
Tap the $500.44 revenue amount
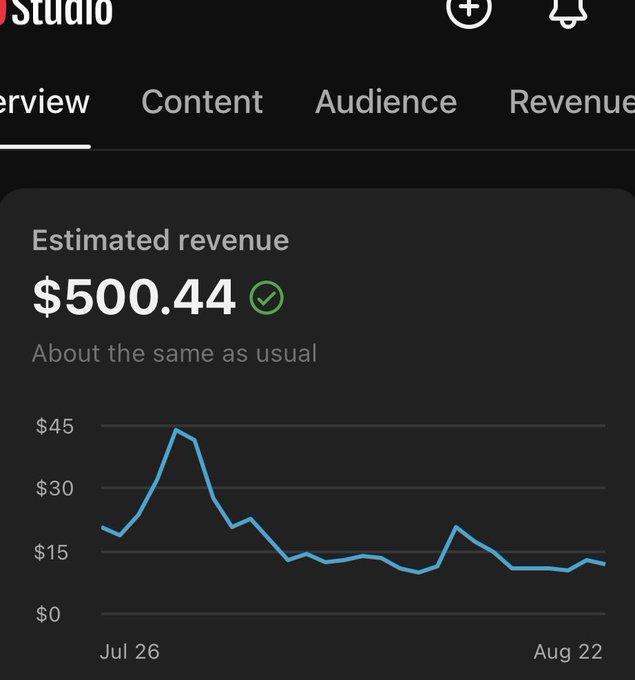[x=134, y=297]
